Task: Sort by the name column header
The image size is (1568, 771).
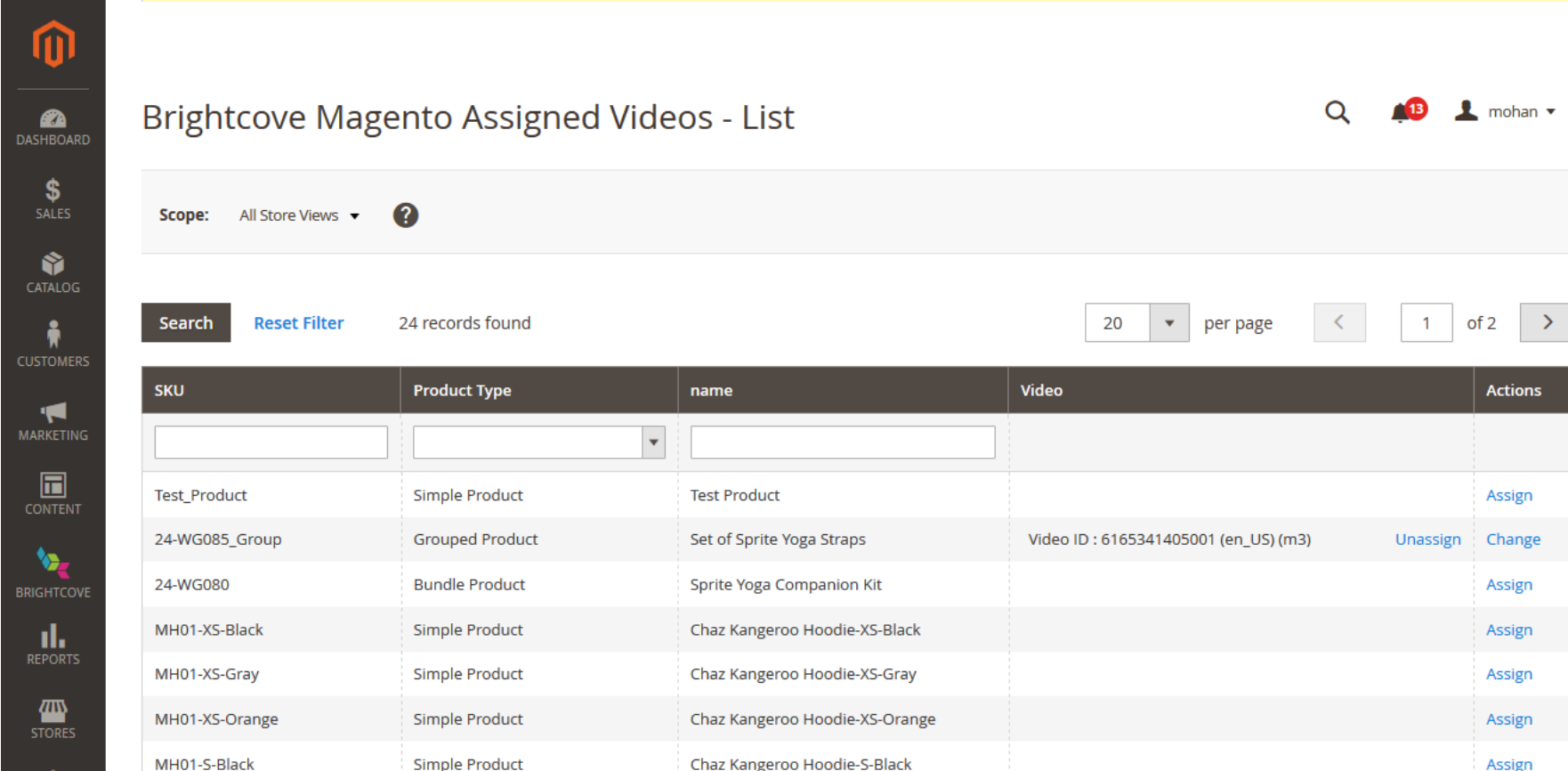Action: pos(843,390)
